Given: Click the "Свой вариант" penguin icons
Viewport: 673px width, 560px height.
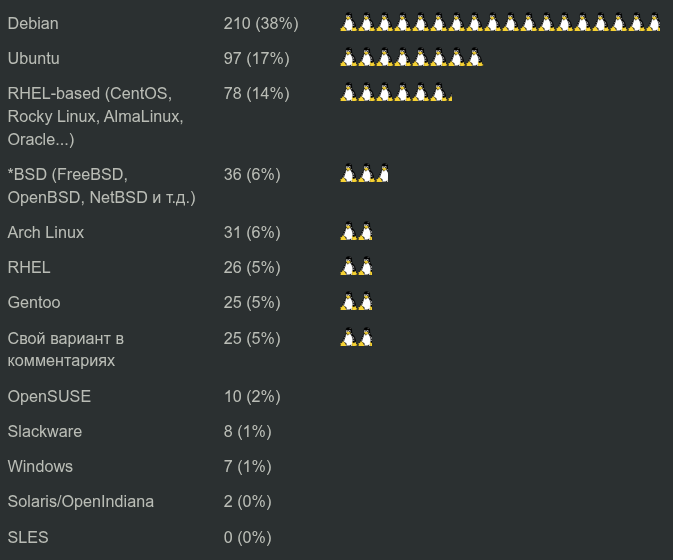Looking at the screenshot, I should pyautogui.click(x=356, y=338).
